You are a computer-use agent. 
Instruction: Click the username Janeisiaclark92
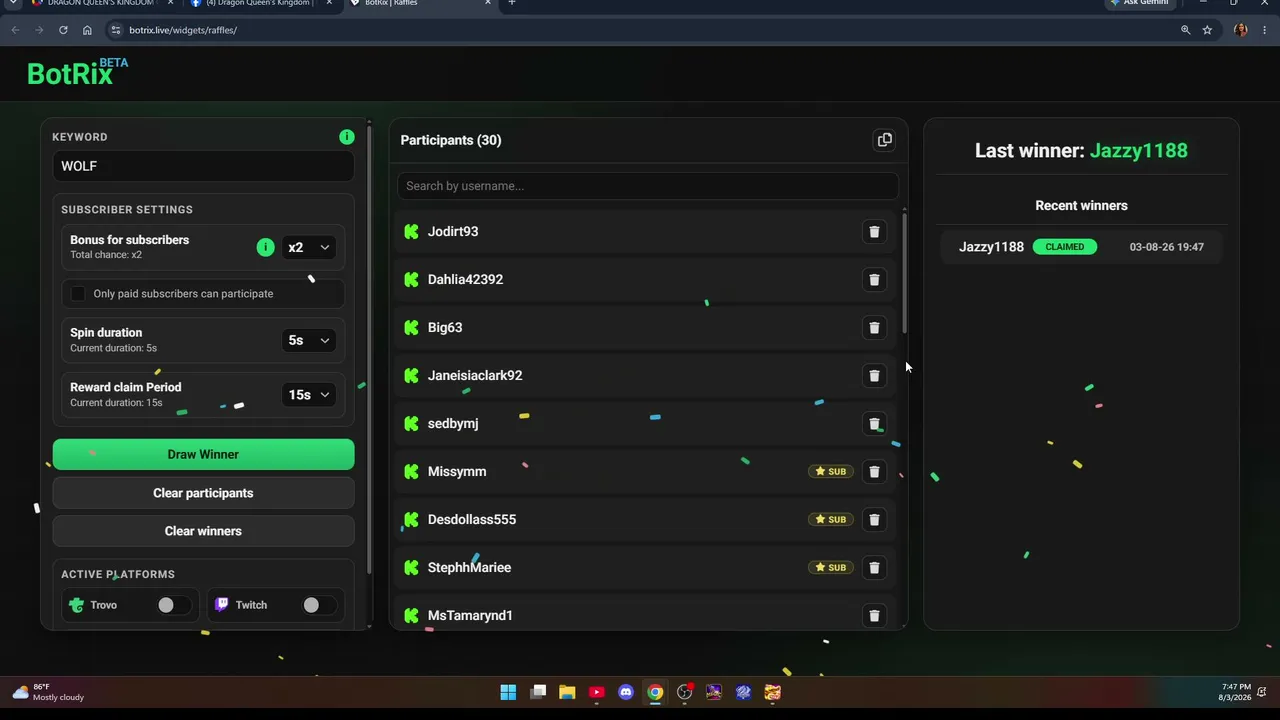coord(475,376)
